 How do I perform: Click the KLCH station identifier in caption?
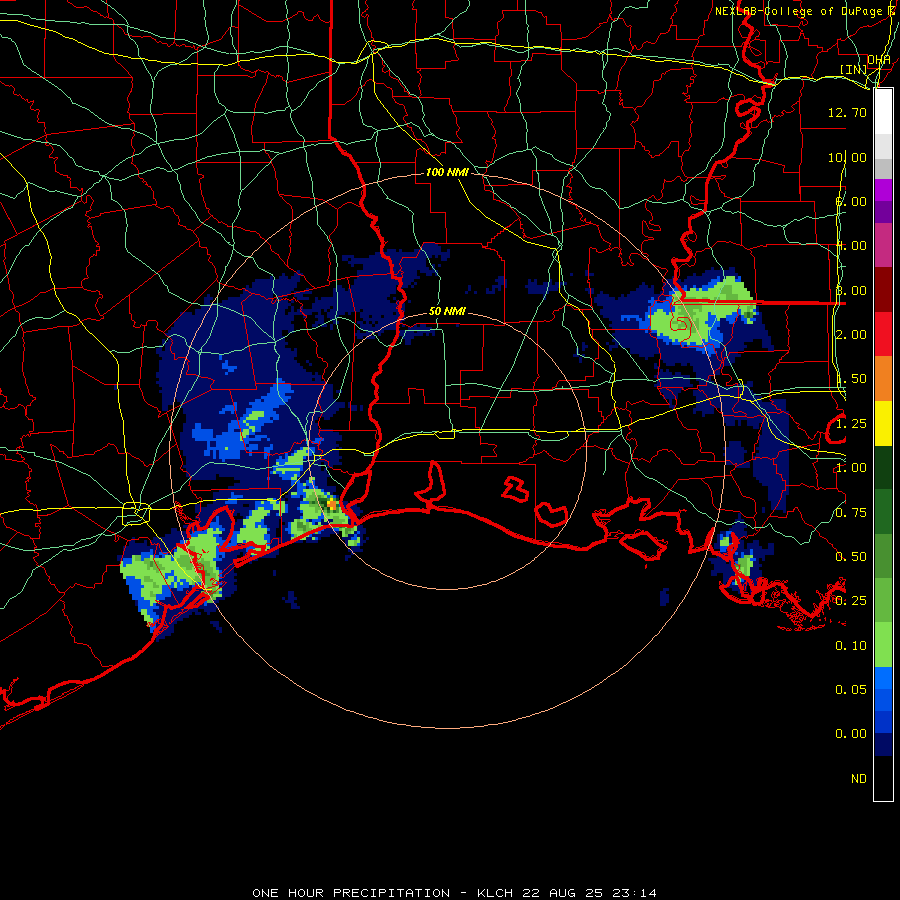[496, 893]
